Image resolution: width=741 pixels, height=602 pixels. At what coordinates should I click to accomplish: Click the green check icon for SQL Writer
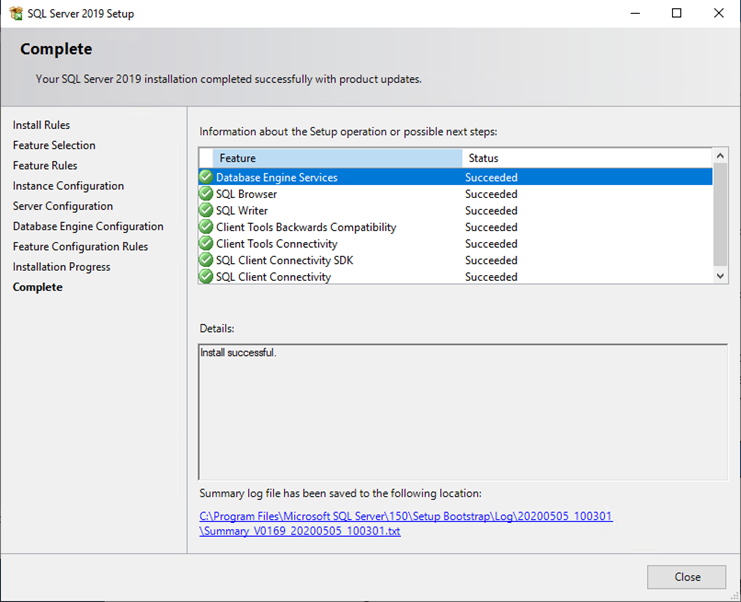(x=206, y=210)
